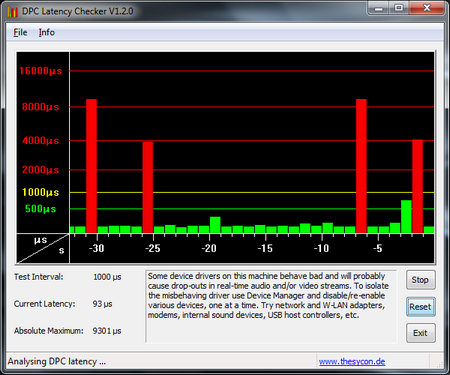Click the Analysing DPC latency status text

(57, 362)
